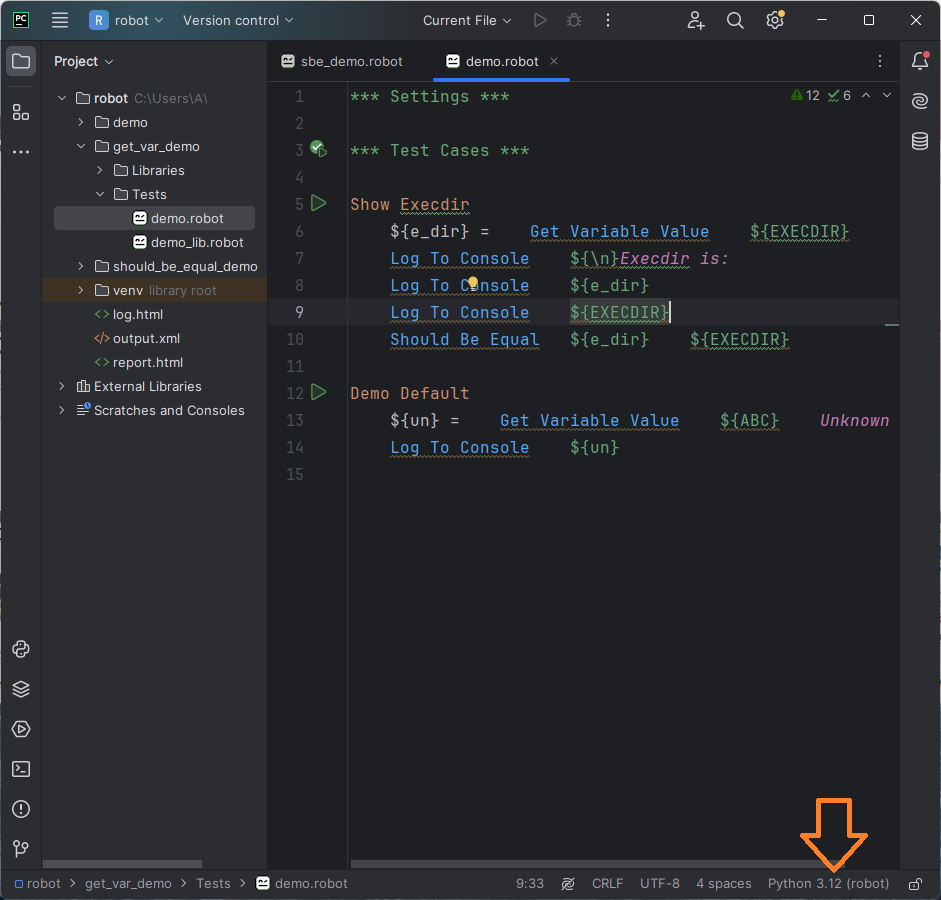941x900 pixels.
Task: Open the Current File run configuration dropdown
Action: [467, 20]
